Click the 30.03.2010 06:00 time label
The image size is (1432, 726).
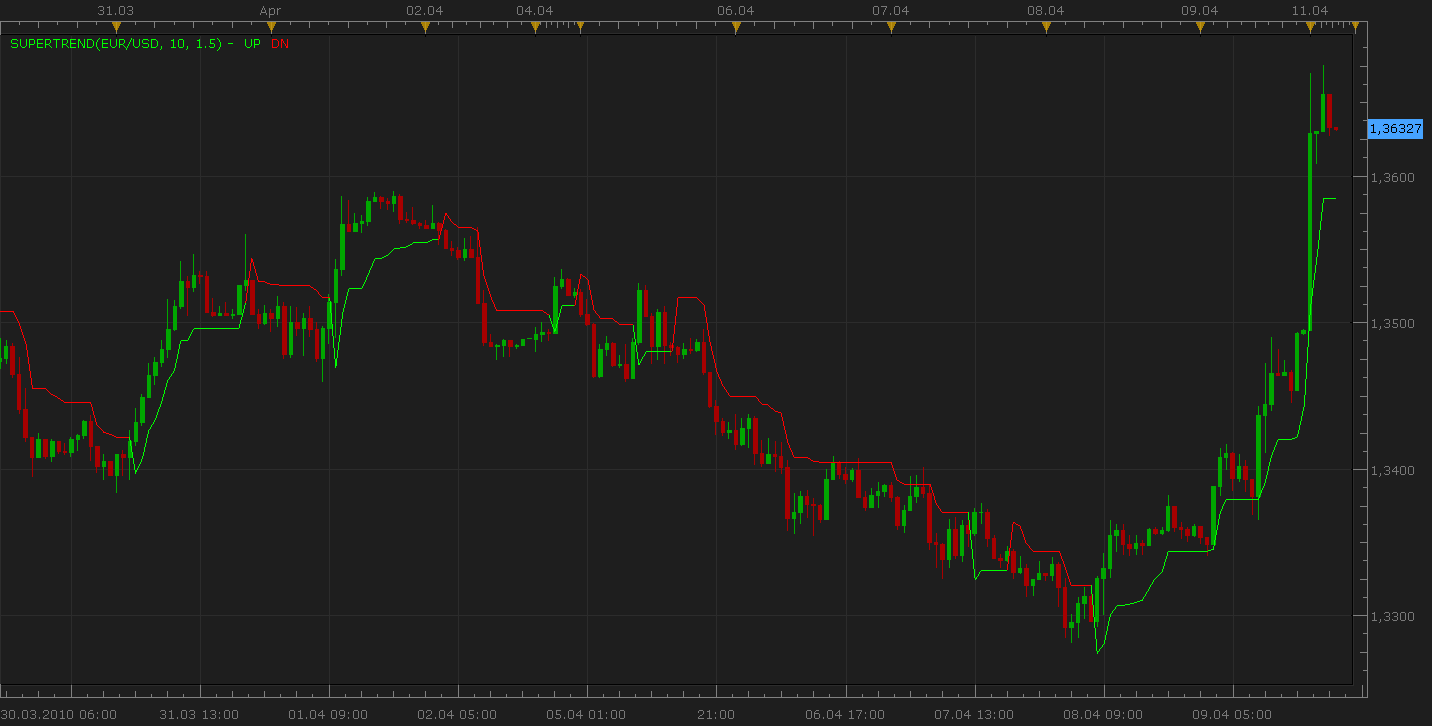point(59,715)
